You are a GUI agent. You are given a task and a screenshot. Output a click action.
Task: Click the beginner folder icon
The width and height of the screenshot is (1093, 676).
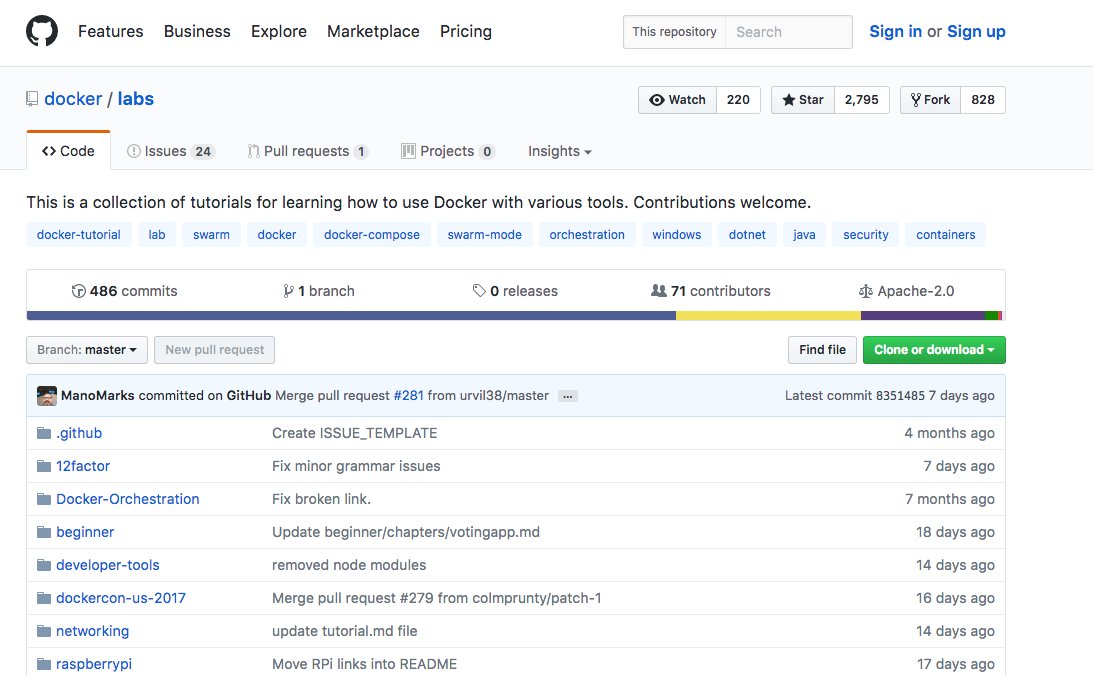tap(44, 532)
